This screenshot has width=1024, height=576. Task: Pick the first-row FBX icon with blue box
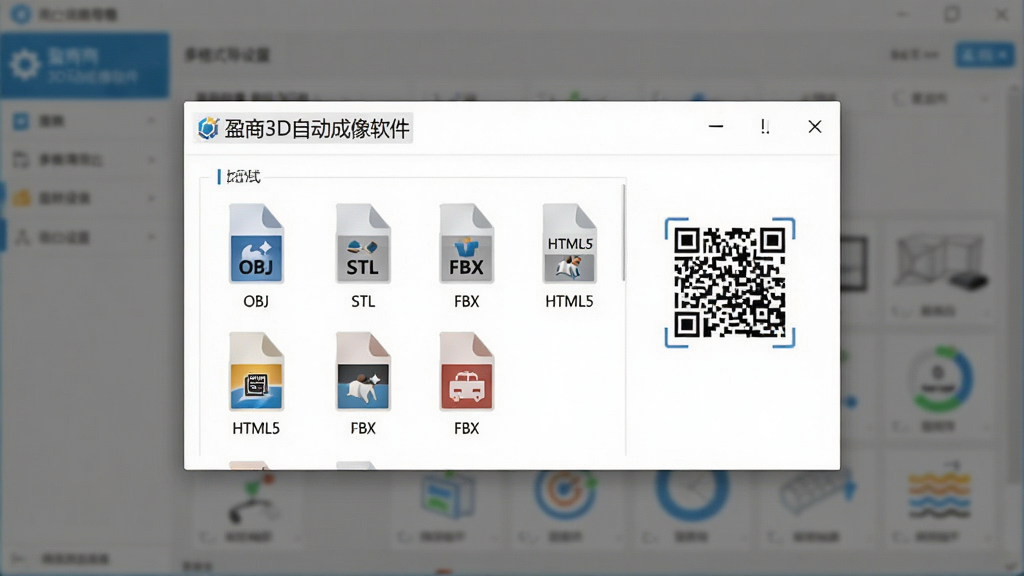(466, 243)
